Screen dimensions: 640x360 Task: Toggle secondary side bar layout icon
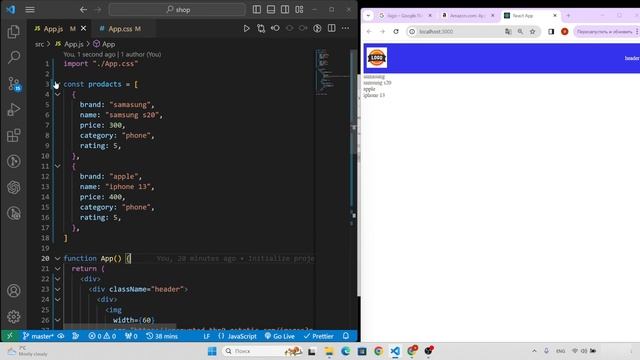point(285,9)
